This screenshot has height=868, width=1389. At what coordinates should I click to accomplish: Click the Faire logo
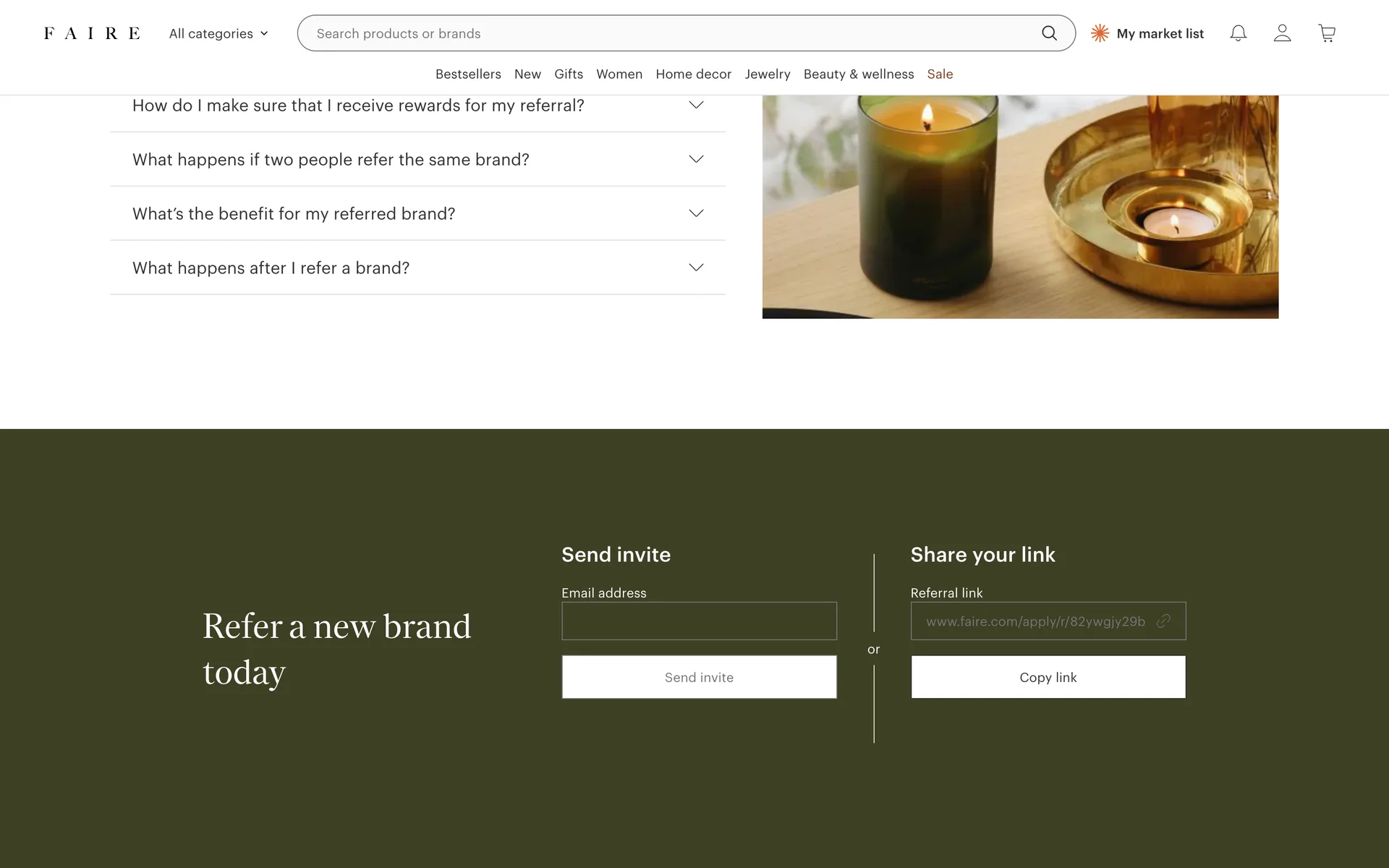[x=92, y=33]
